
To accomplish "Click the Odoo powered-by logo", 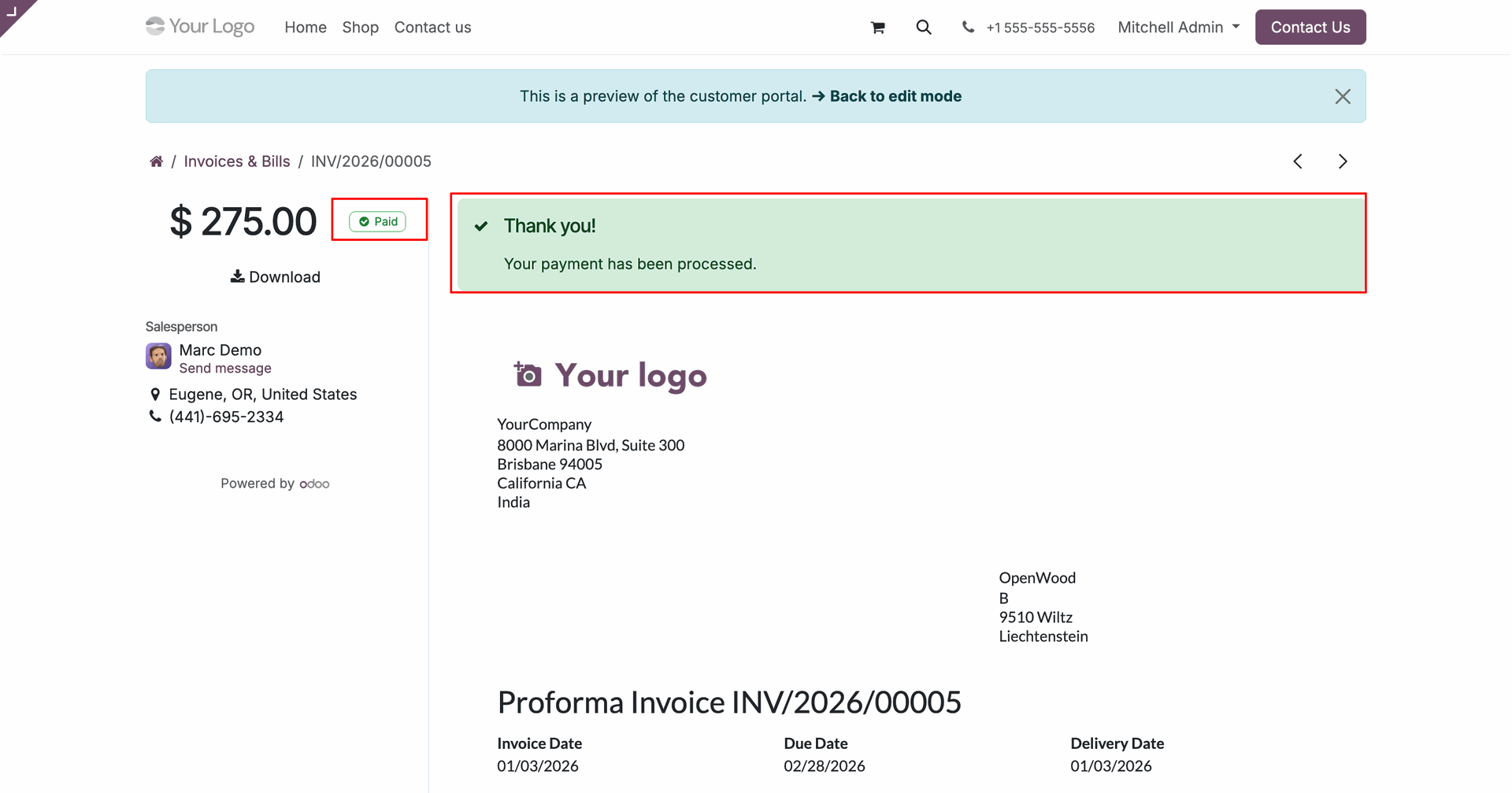I will [314, 484].
